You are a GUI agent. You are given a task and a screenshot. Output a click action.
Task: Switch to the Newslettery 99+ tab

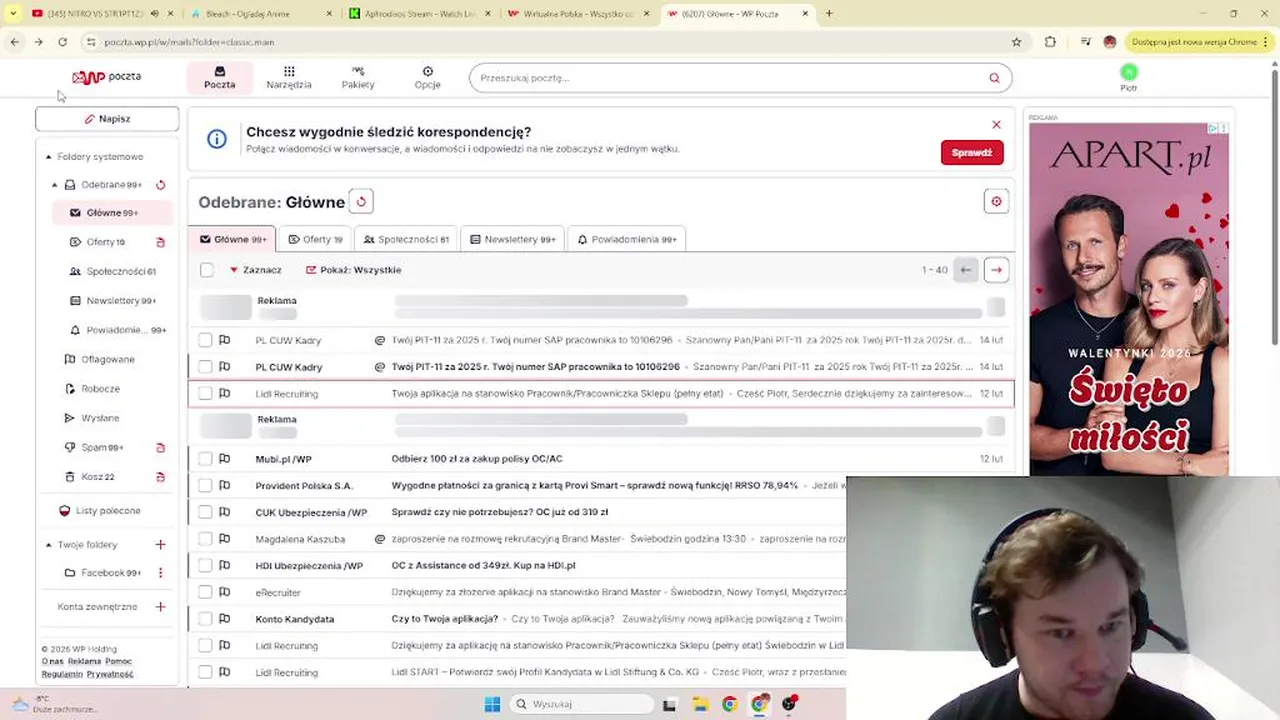click(x=512, y=240)
